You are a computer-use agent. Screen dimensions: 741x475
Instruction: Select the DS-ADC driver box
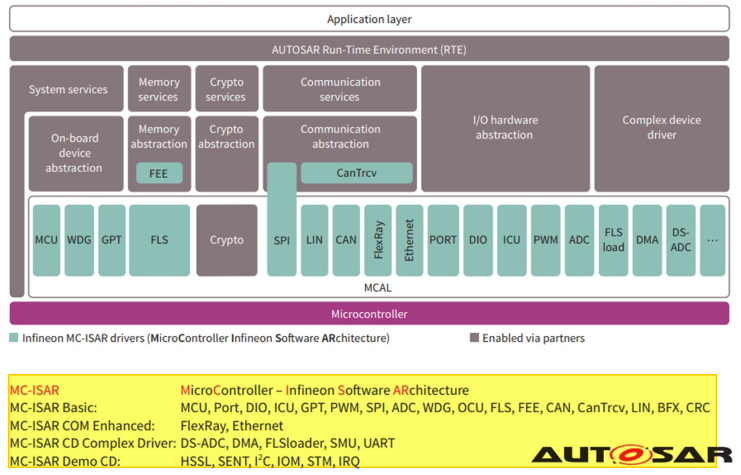pyautogui.click(x=681, y=240)
